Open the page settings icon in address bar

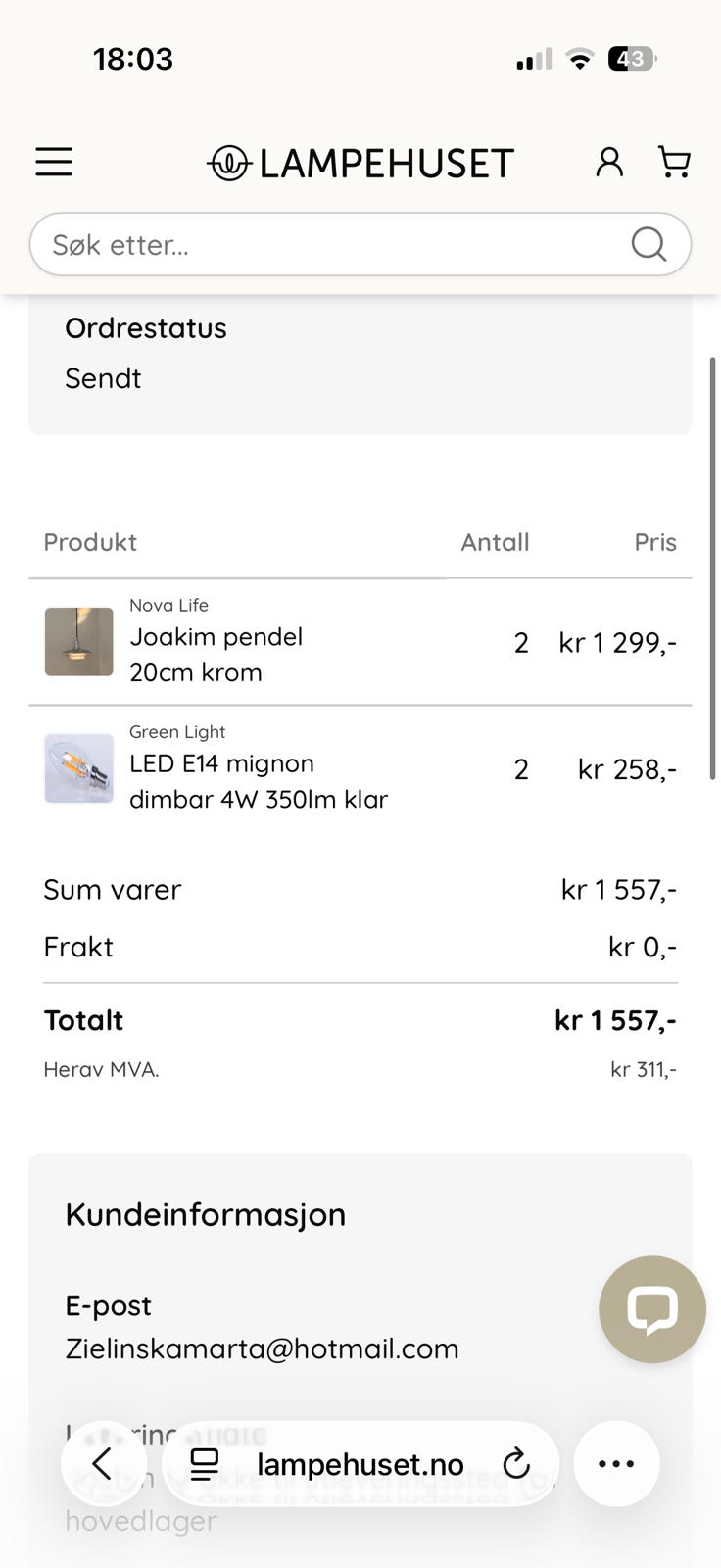coord(205,1464)
